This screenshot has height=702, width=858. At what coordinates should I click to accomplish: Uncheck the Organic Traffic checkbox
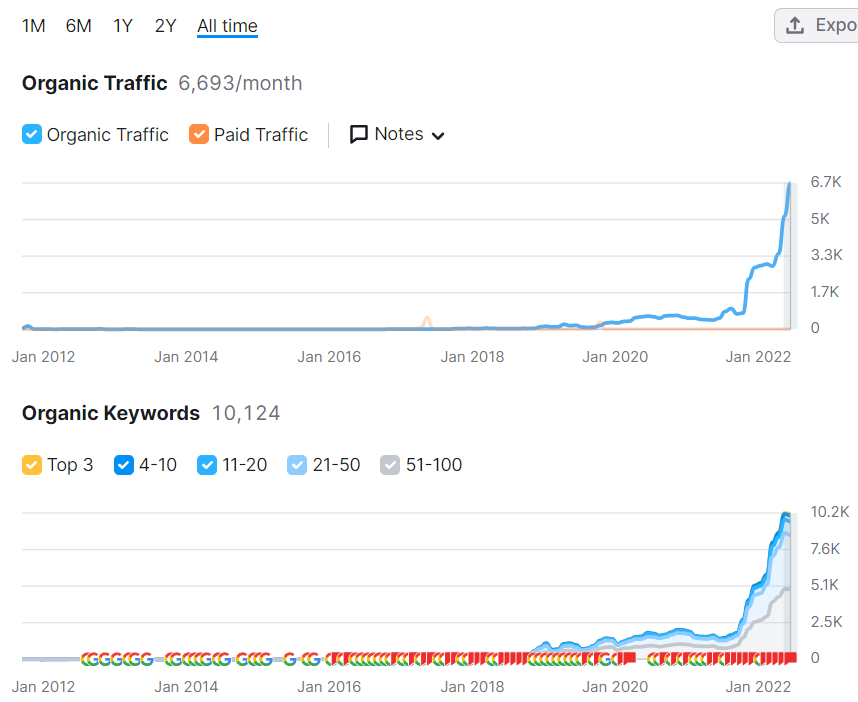(x=32, y=134)
